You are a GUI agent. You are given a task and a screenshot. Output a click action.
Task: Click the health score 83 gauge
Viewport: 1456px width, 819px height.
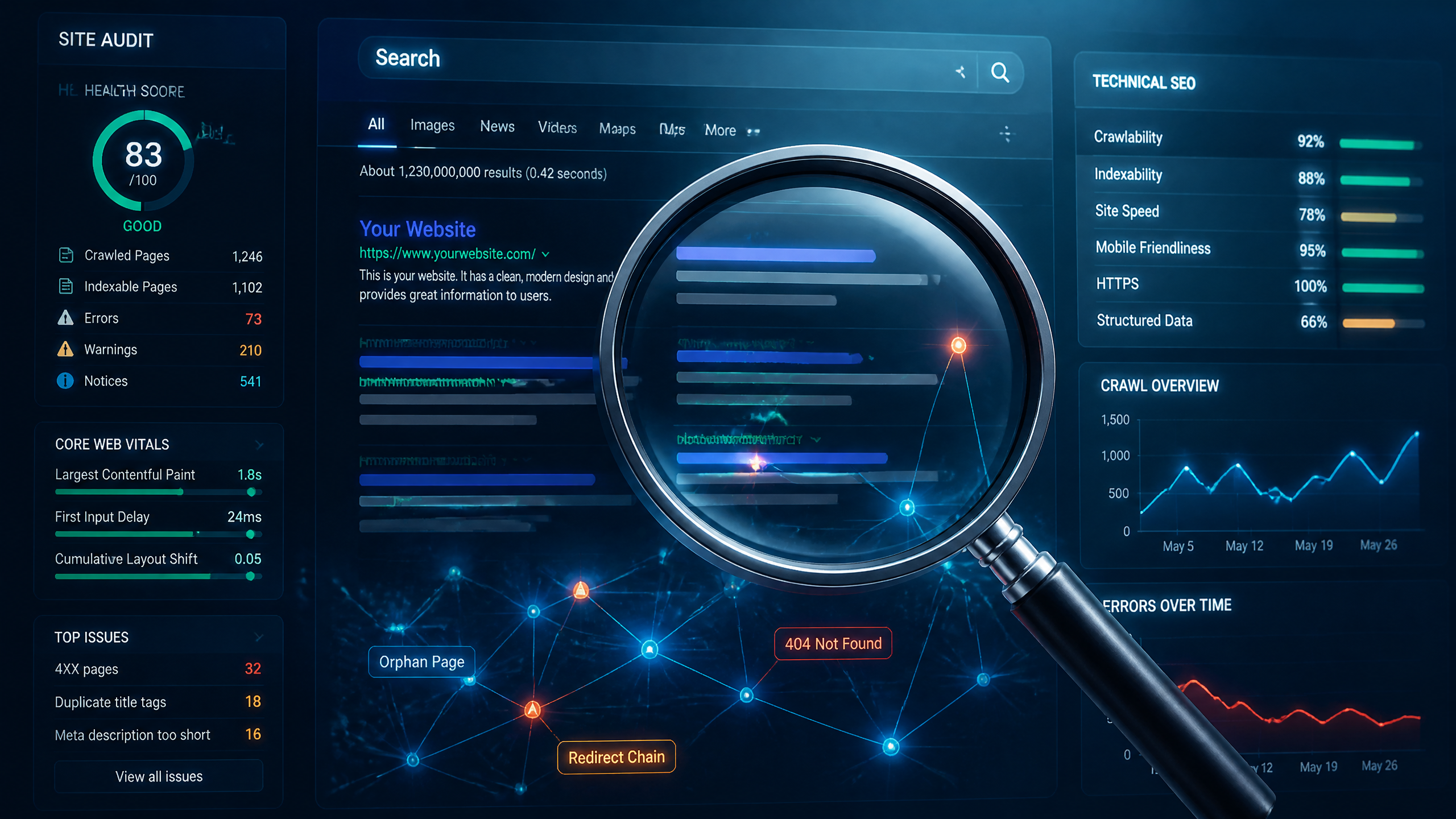(143, 161)
